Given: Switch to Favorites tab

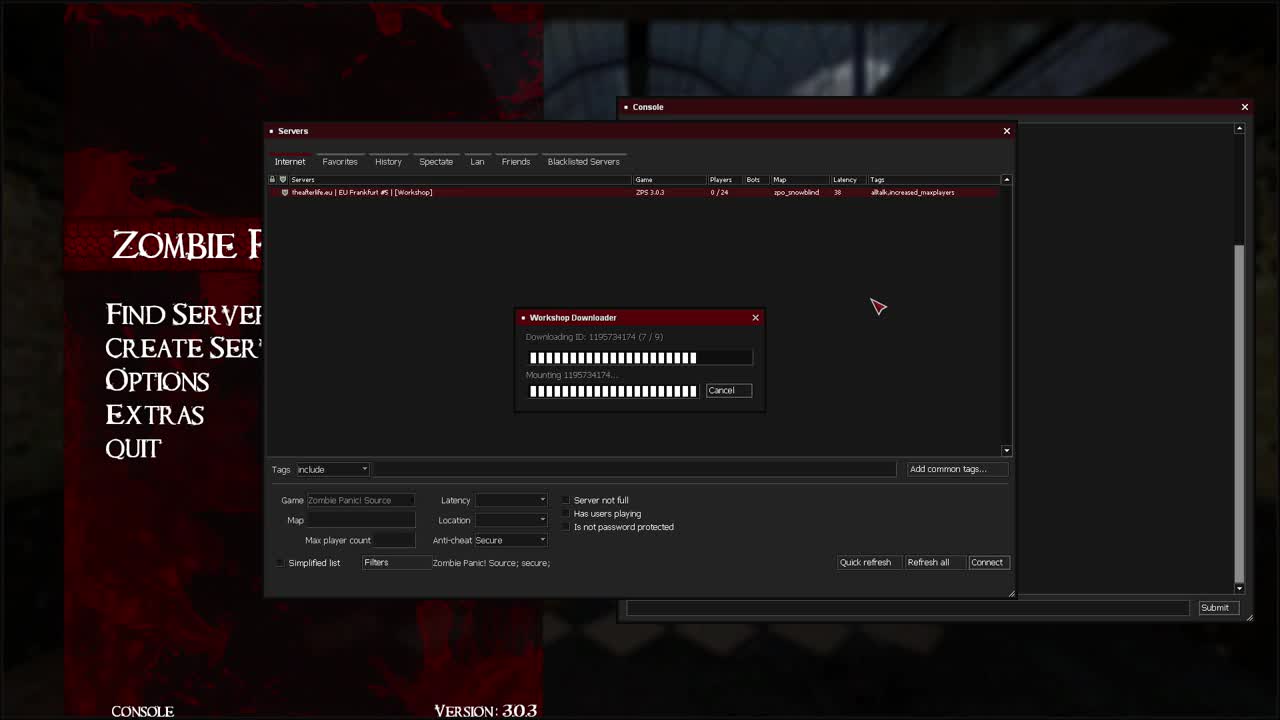Looking at the screenshot, I should click(x=340, y=162).
